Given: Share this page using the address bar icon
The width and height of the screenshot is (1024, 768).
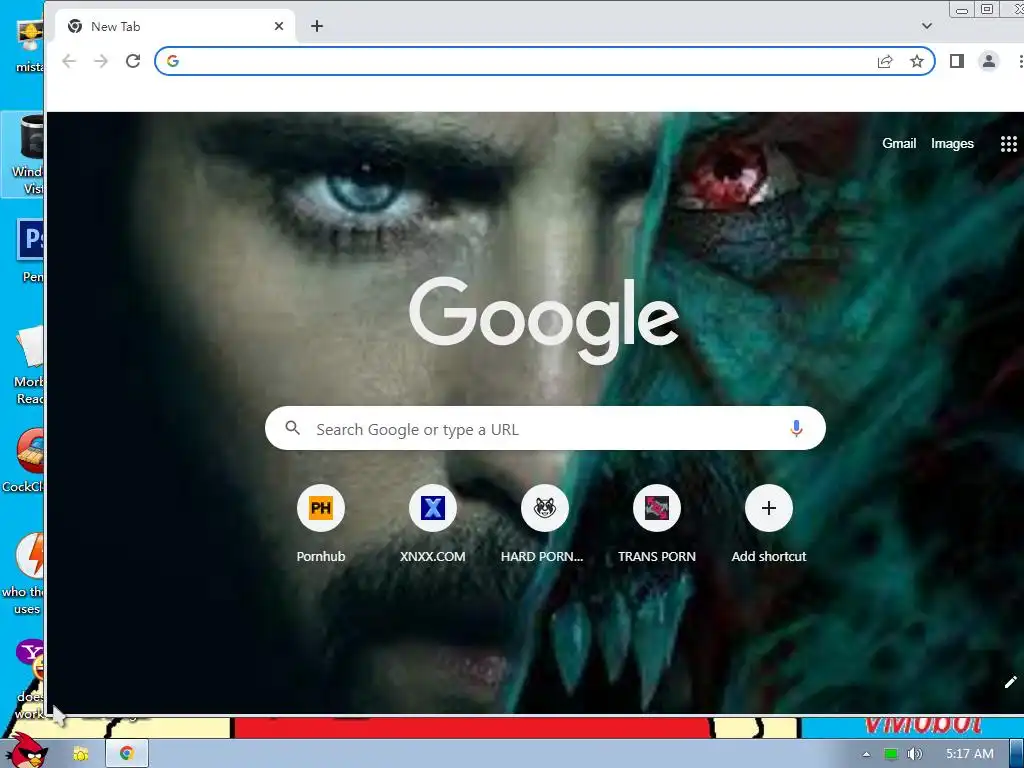Looking at the screenshot, I should [885, 61].
